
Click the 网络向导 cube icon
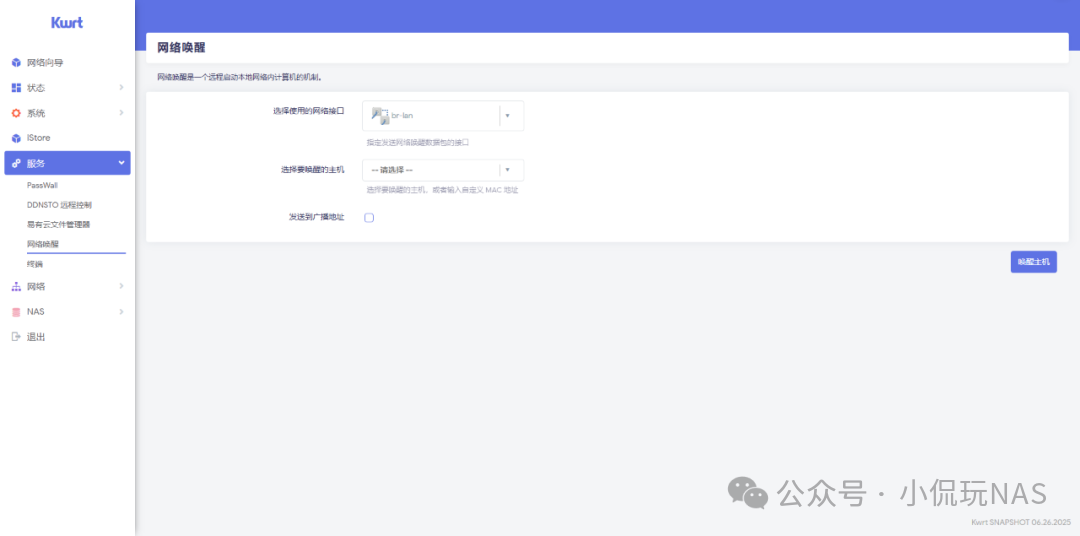(17, 63)
